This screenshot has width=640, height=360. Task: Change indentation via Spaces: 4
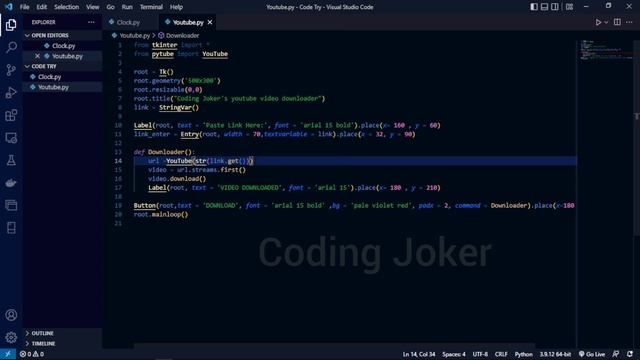pos(454,354)
